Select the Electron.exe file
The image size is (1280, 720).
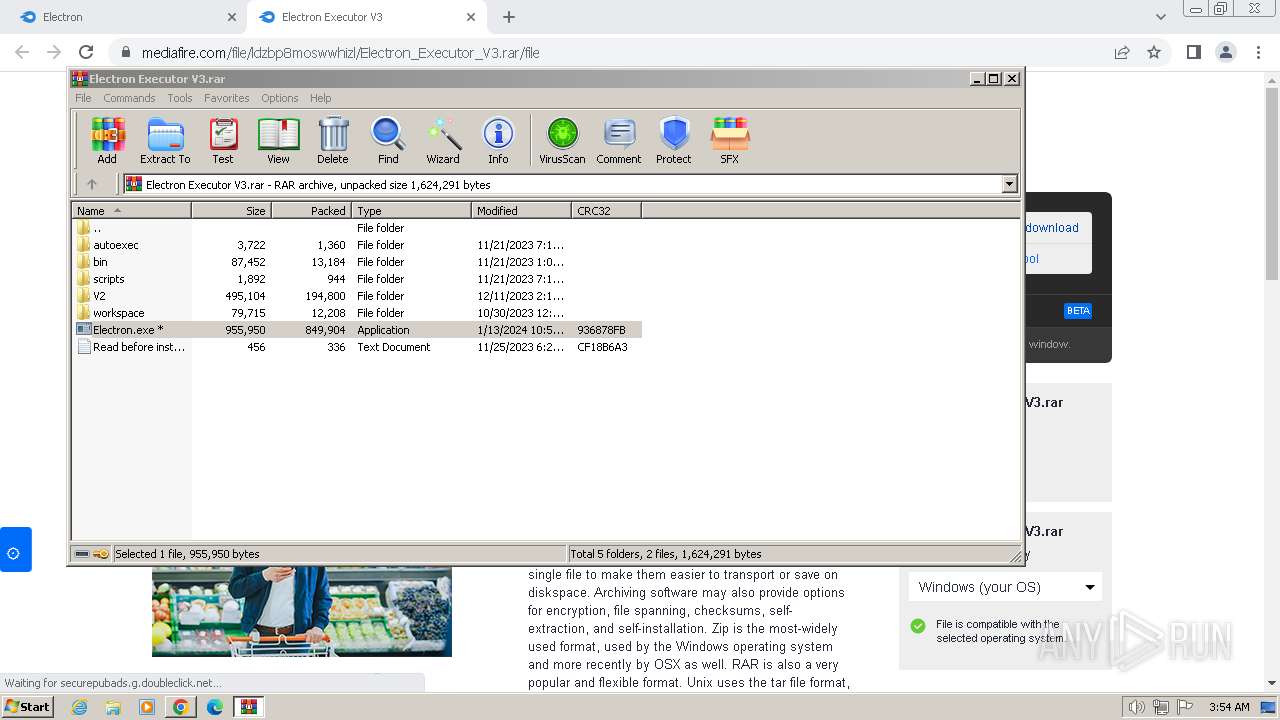click(x=357, y=330)
